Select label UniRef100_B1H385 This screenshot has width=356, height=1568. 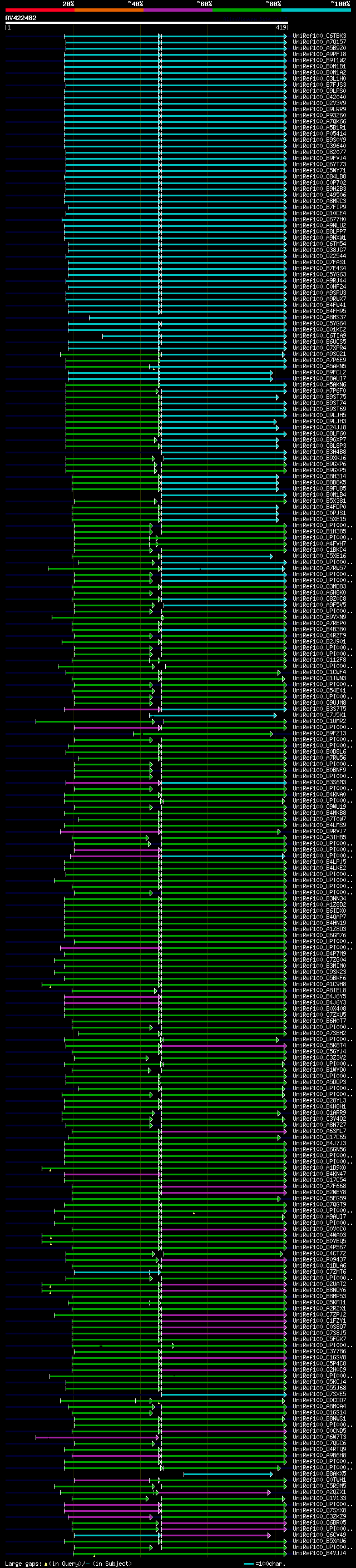tap(319, 532)
